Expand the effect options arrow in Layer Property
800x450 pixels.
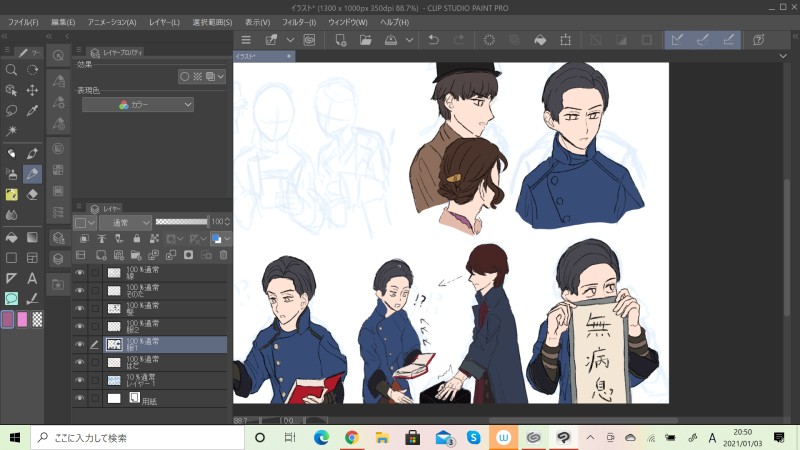tap(220, 77)
